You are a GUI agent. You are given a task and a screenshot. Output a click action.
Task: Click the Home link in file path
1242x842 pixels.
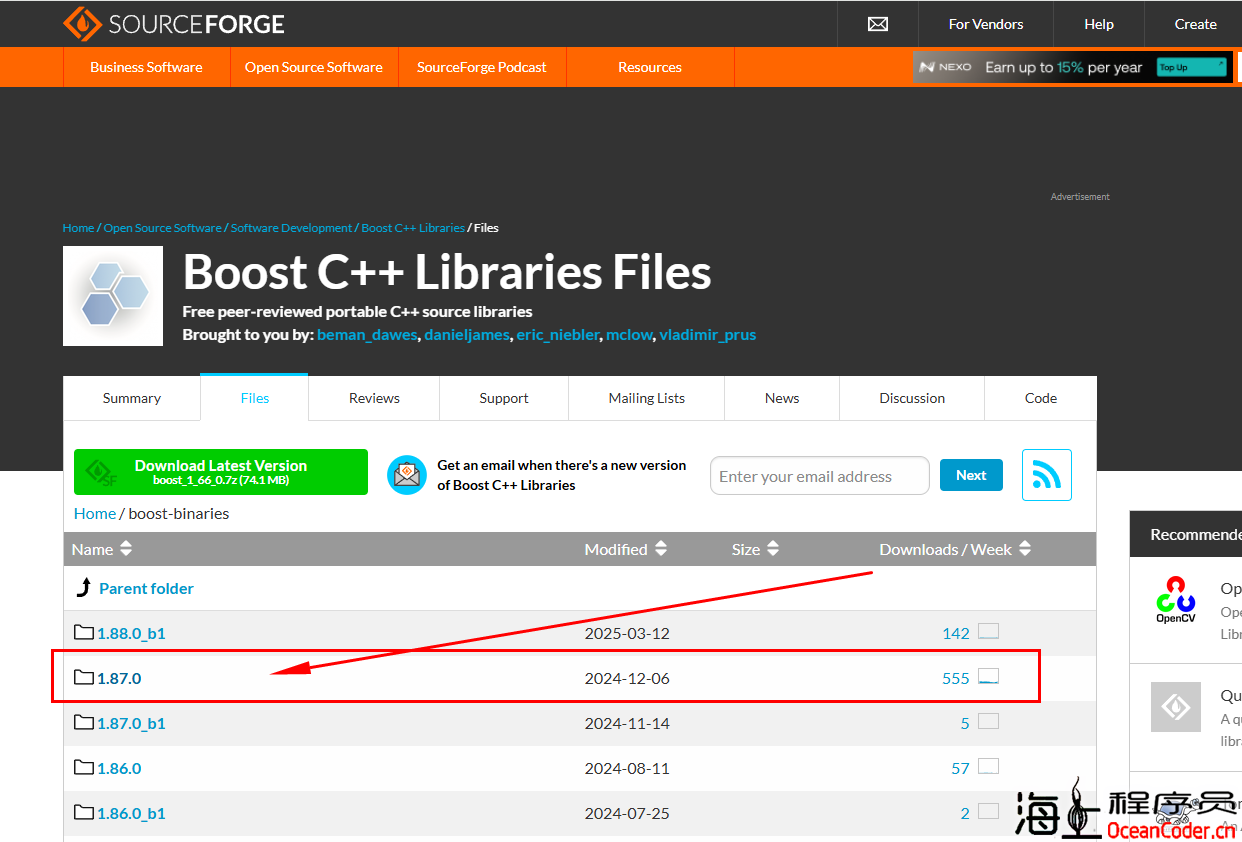click(x=95, y=513)
